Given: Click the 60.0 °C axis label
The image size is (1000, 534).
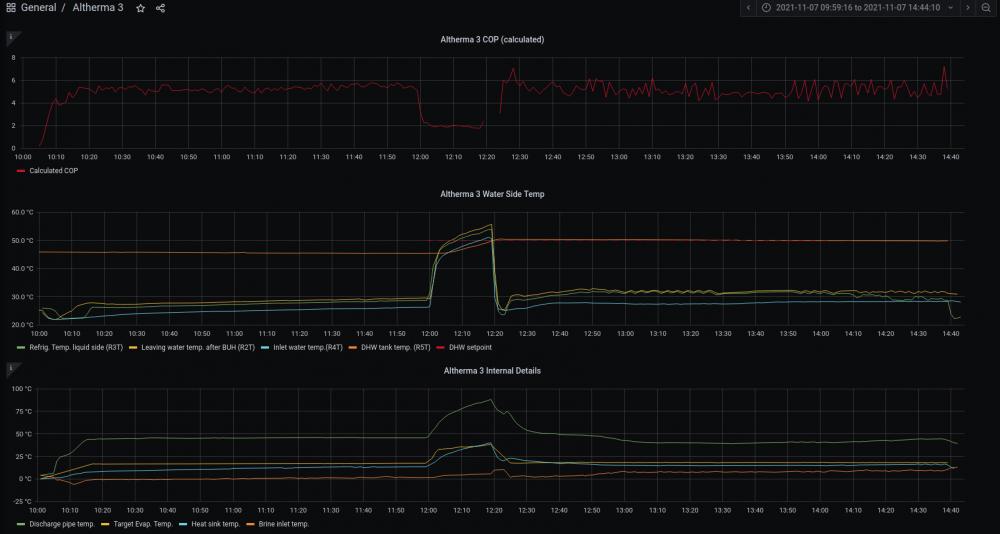Looking at the screenshot, I should click(22, 212).
